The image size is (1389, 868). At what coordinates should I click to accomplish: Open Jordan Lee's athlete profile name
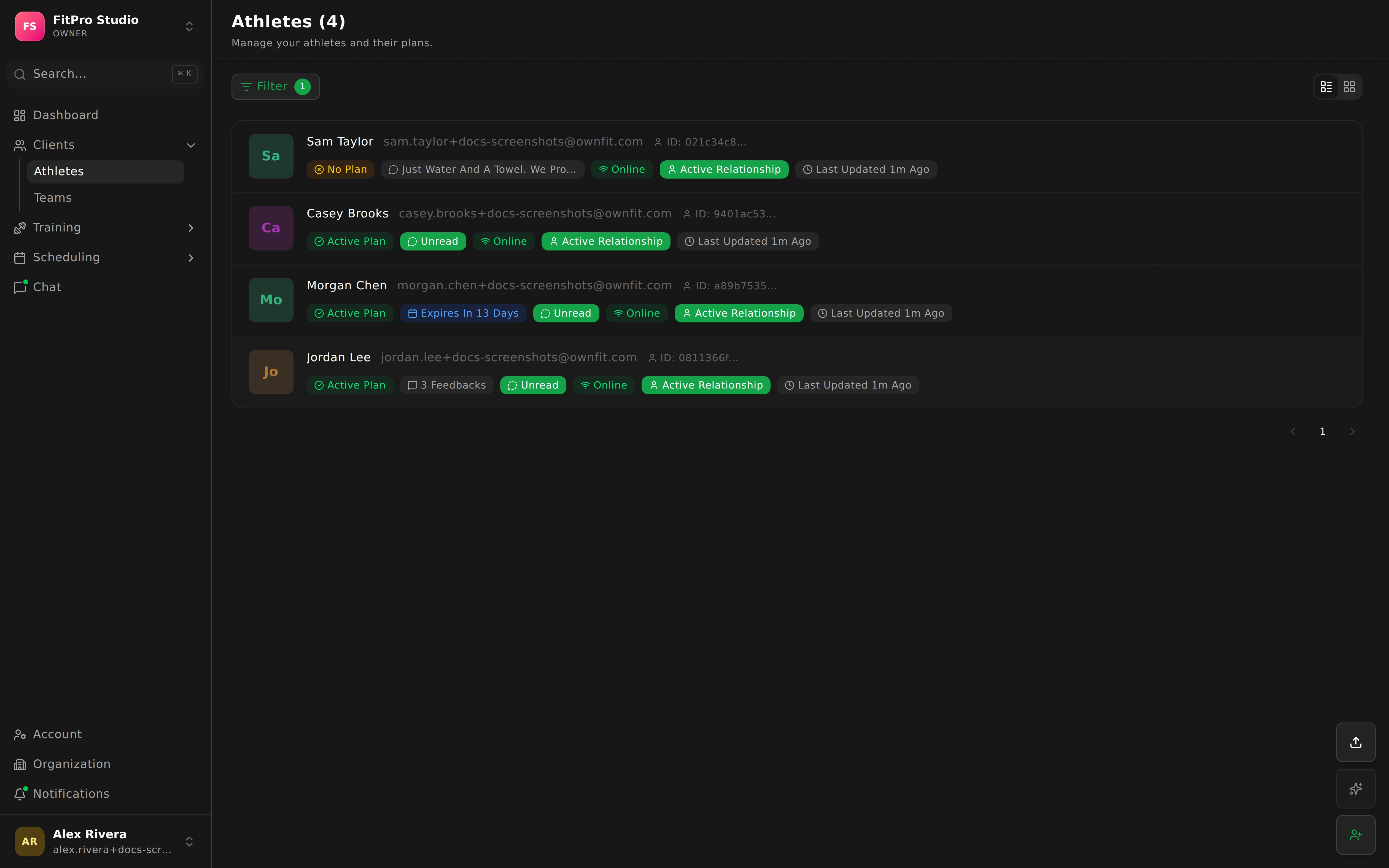click(x=339, y=357)
